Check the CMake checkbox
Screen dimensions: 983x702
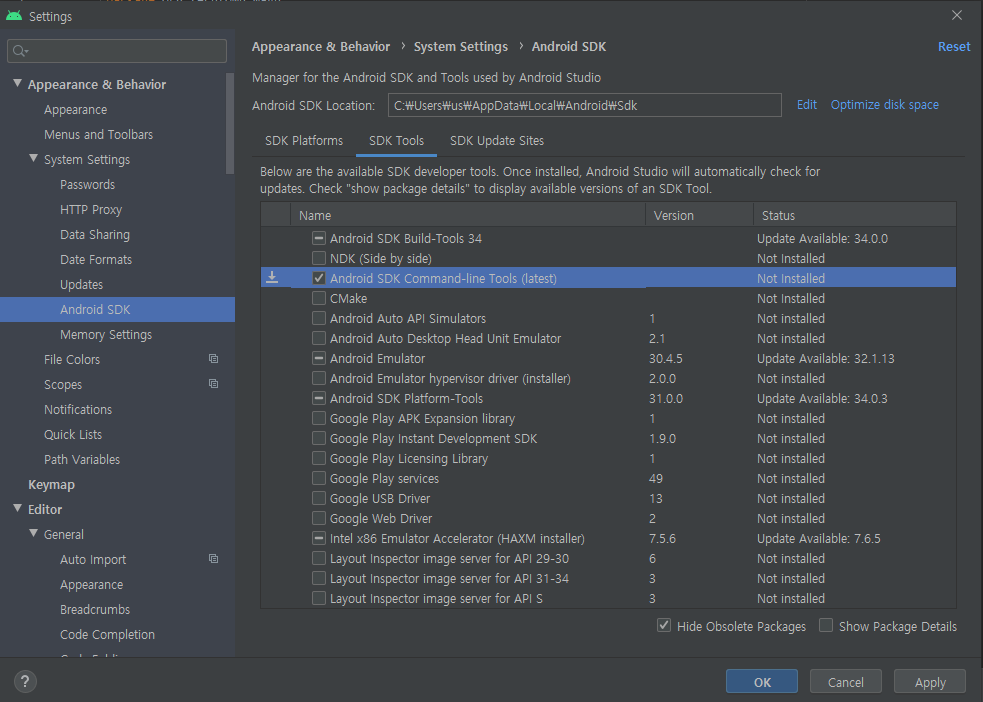[x=319, y=298]
